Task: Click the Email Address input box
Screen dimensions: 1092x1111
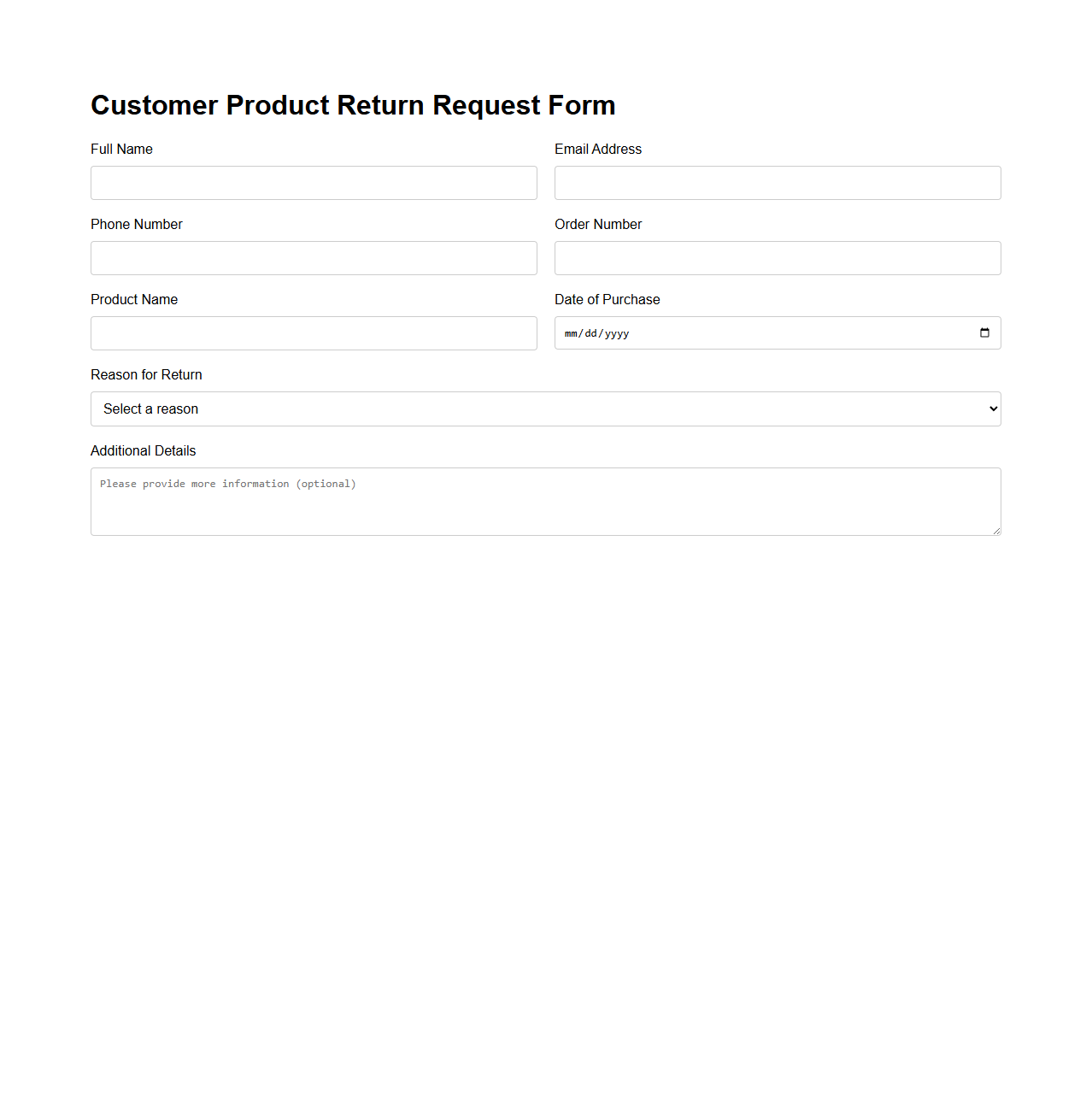Action: (777, 182)
